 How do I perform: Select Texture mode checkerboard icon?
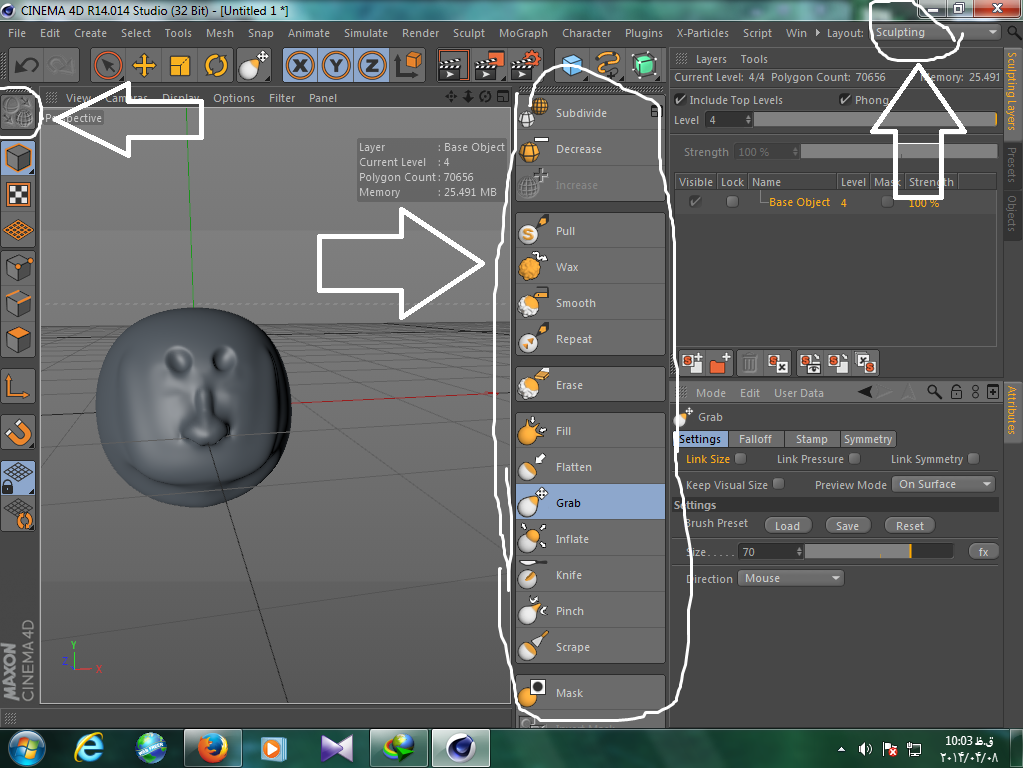coord(18,194)
